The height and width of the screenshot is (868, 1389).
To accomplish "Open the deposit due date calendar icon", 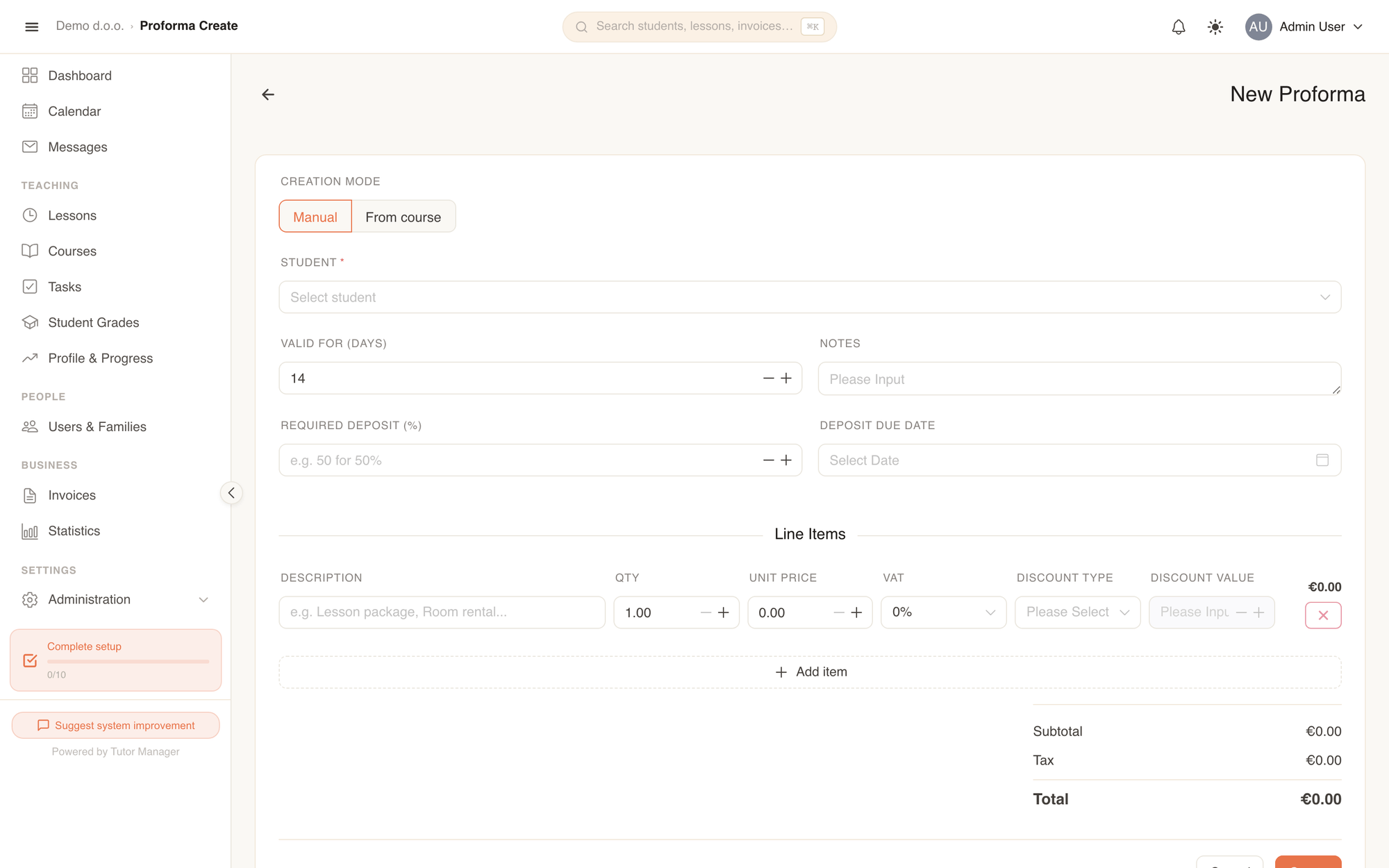I will [x=1322, y=460].
